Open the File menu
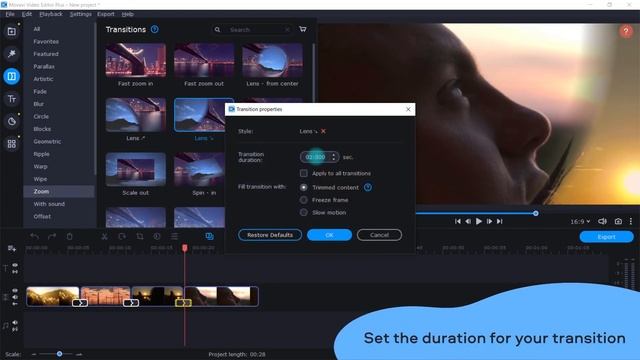640x360 pixels. [10, 14]
